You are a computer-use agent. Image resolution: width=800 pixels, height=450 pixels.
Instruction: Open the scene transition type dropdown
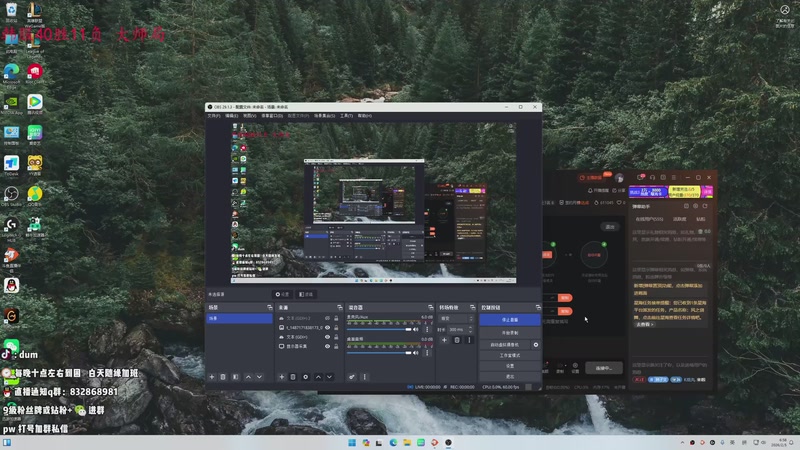(455, 318)
